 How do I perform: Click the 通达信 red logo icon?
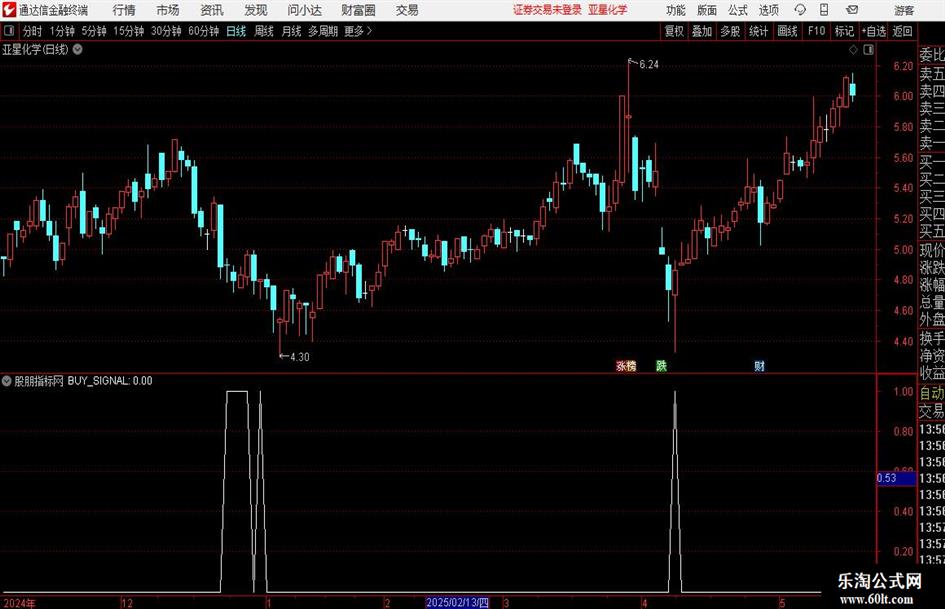coord(9,10)
